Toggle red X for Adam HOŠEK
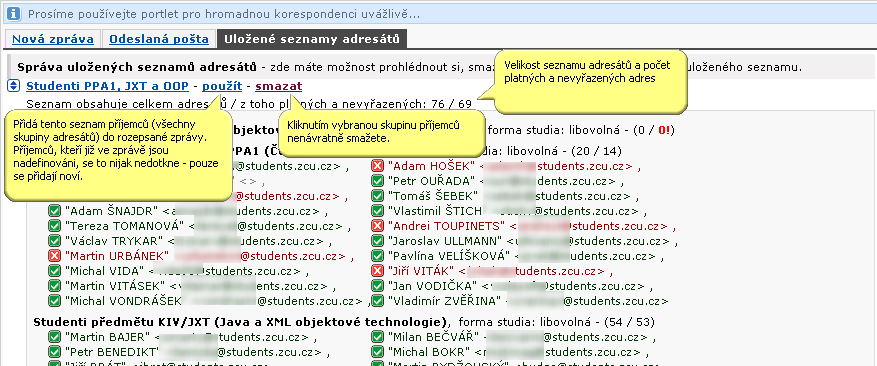The image size is (877, 366). [x=378, y=166]
